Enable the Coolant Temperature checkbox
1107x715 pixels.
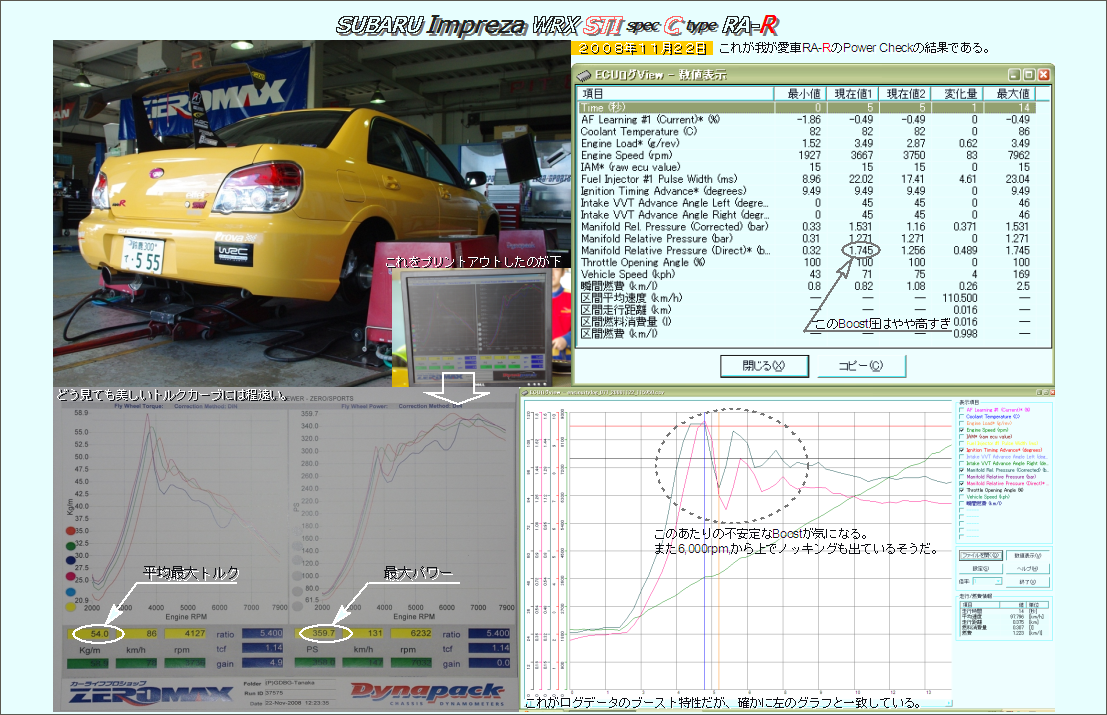[962, 417]
